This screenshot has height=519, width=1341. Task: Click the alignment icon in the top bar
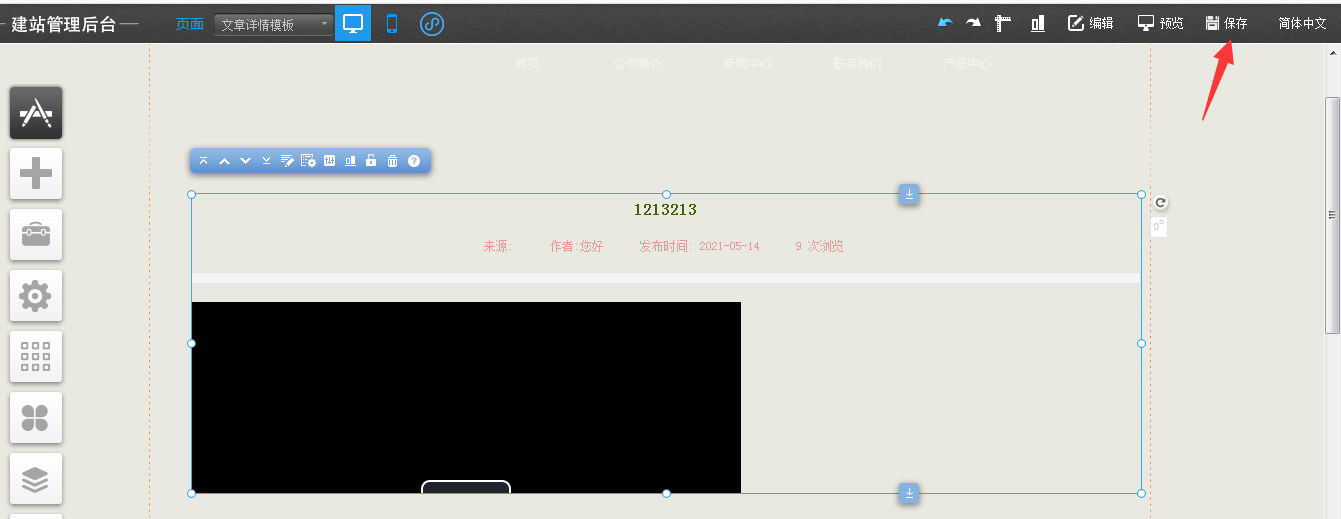[1038, 23]
